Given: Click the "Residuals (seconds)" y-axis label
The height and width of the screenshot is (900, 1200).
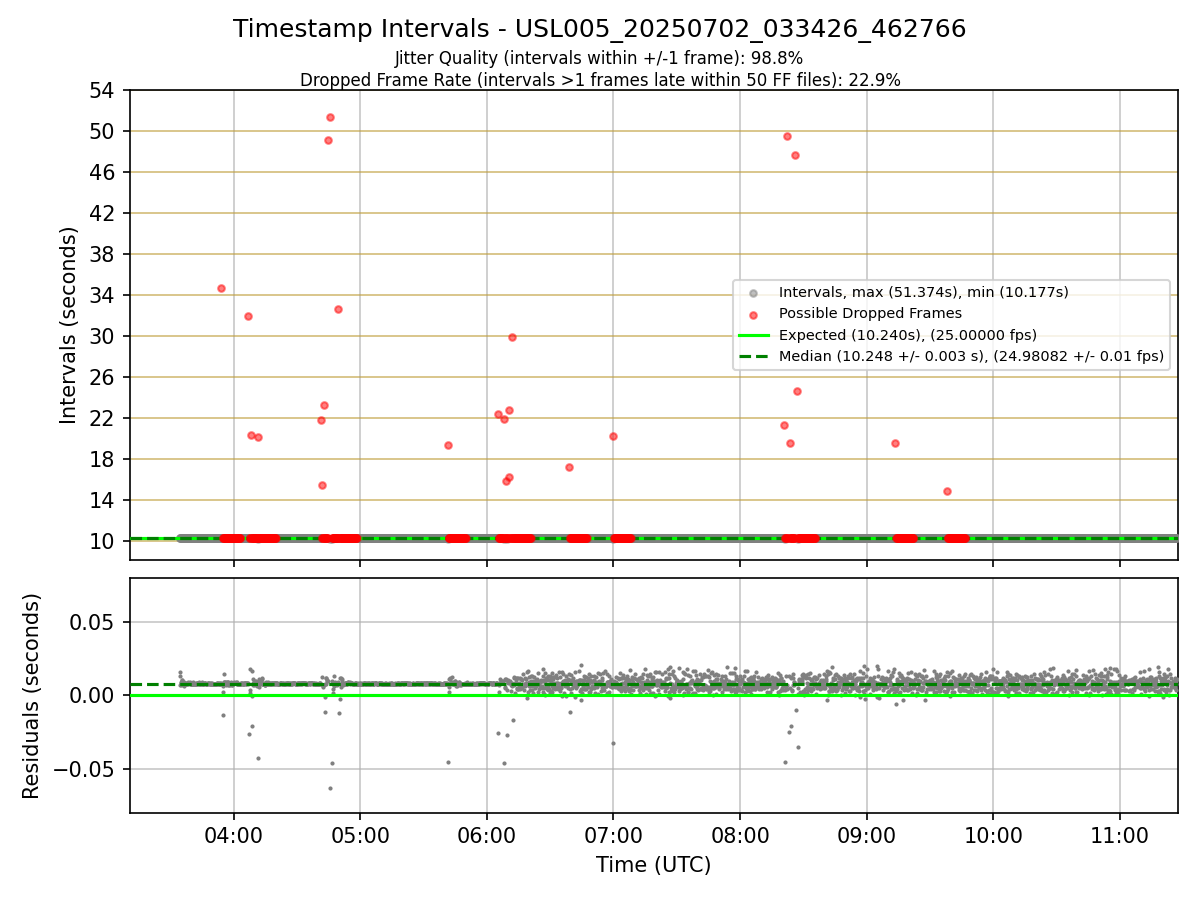Looking at the screenshot, I should [32, 696].
